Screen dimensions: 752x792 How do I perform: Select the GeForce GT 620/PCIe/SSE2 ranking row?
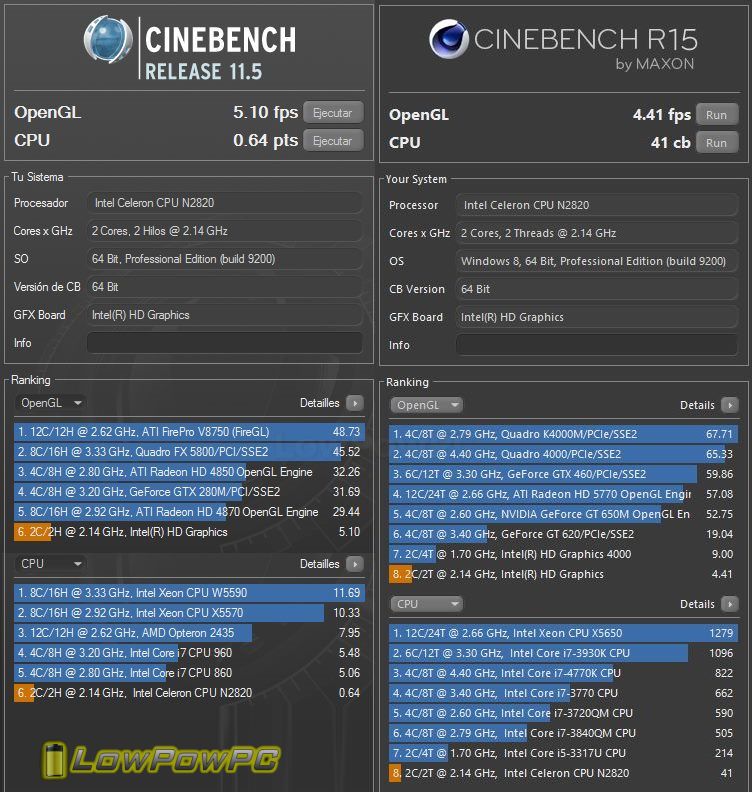click(x=564, y=534)
